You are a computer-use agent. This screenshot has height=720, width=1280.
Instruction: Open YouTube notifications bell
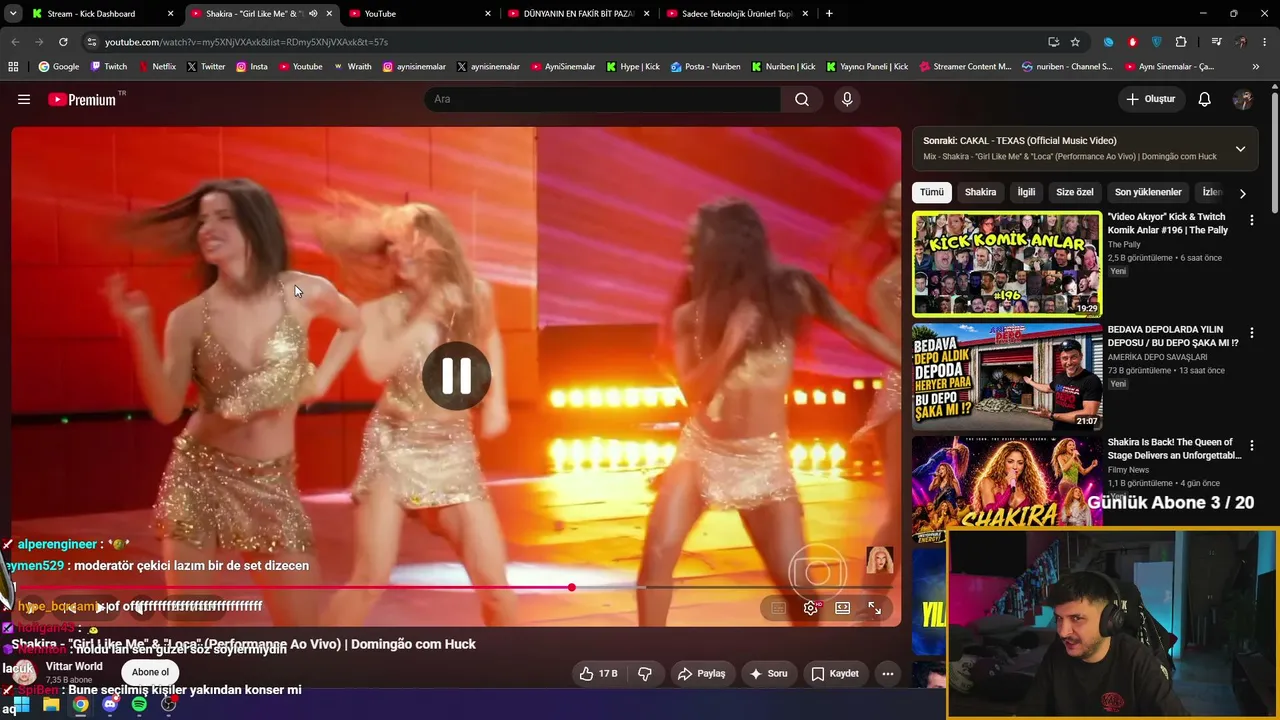(1205, 99)
